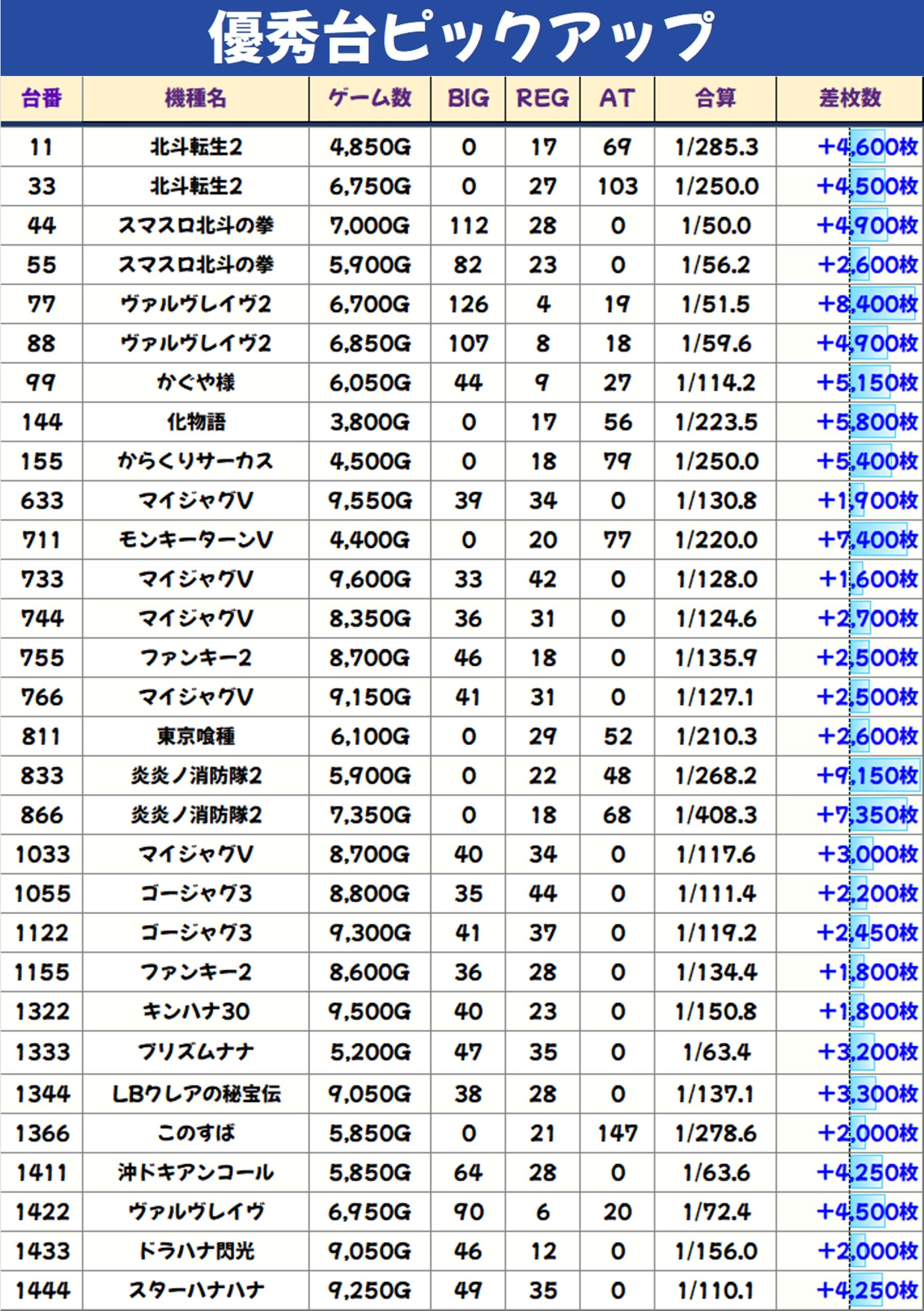Click the かぐや様 machine name cell
The height and width of the screenshot is (1311, 924).
196,383
